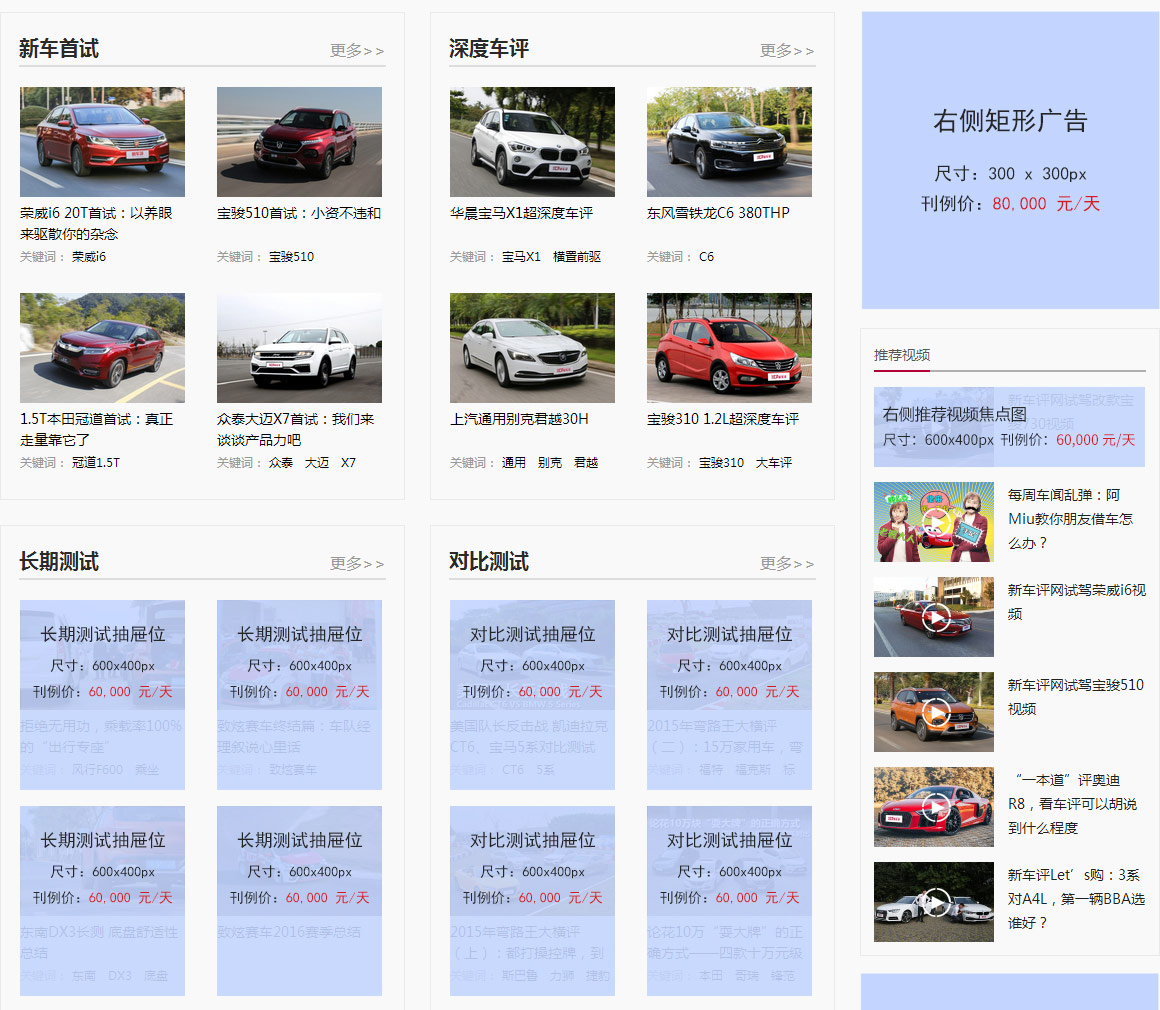
Task: Read article 众泰大迈X7首试
Action: point(295,429)
